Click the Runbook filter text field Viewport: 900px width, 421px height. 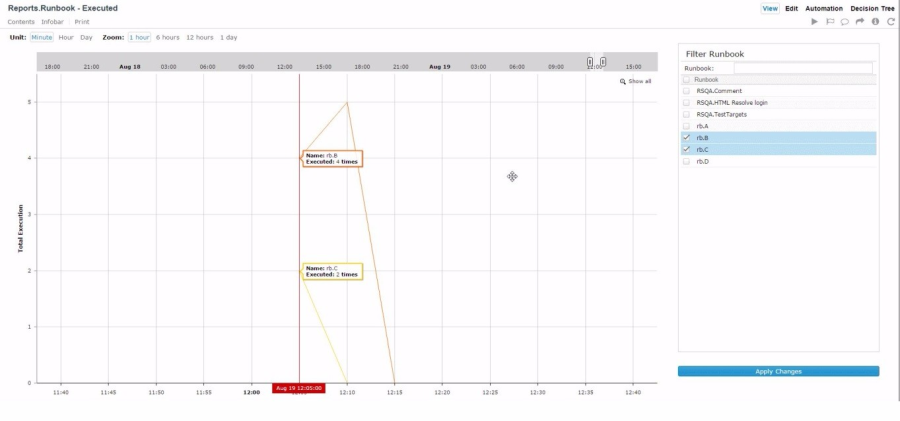pos(803,68)
